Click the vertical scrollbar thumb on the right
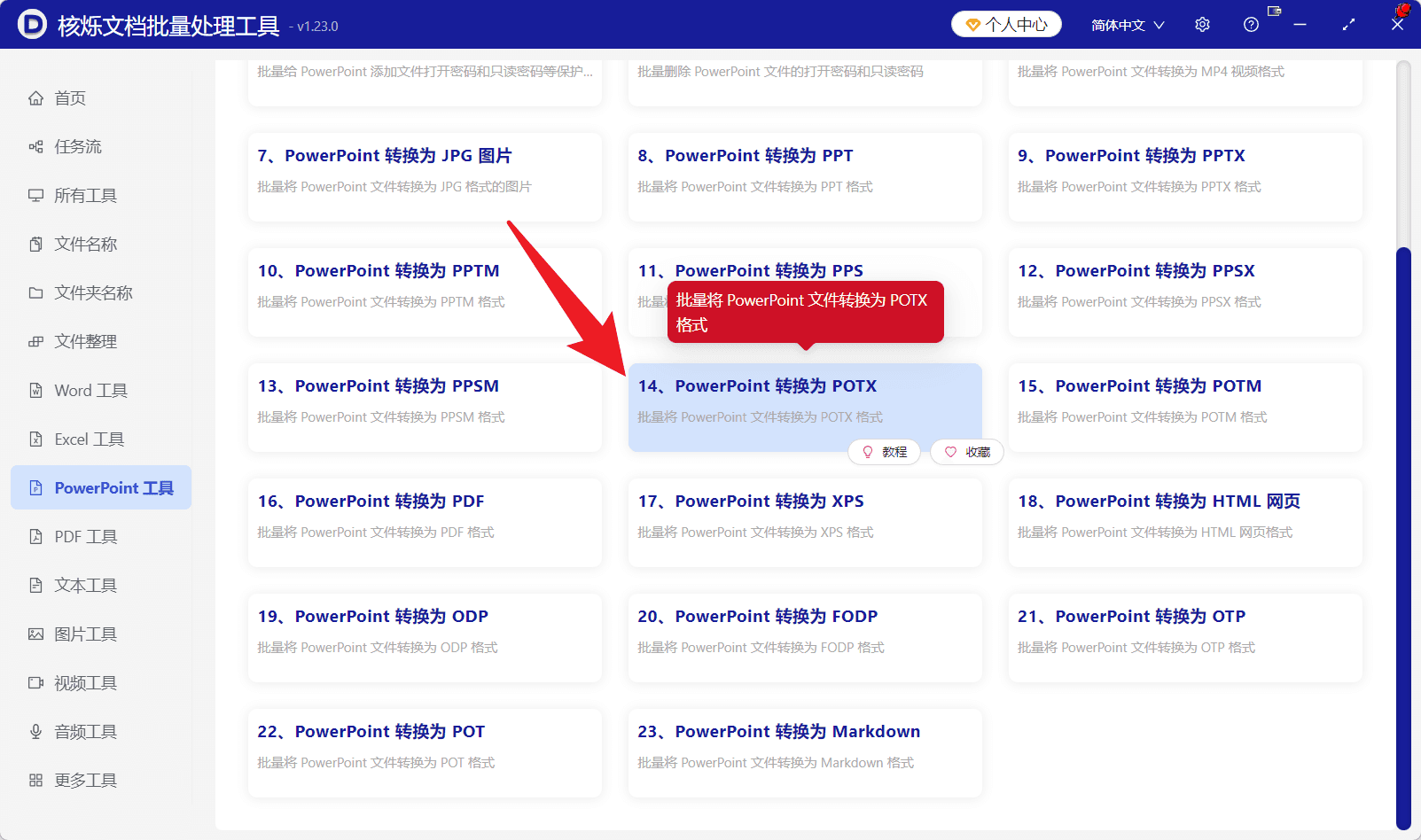The width and height of the screenshot is (1421, 840). (x=1403, y=539)
